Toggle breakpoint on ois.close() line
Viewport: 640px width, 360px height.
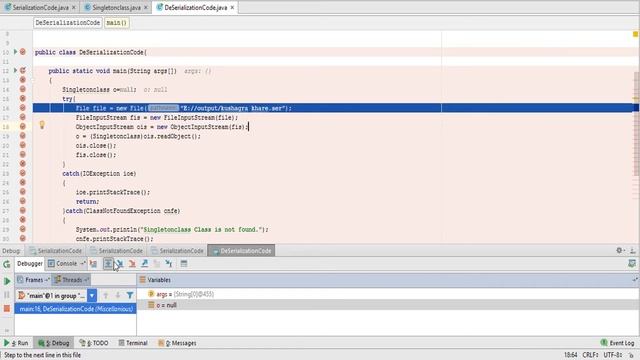click(23, 145)
